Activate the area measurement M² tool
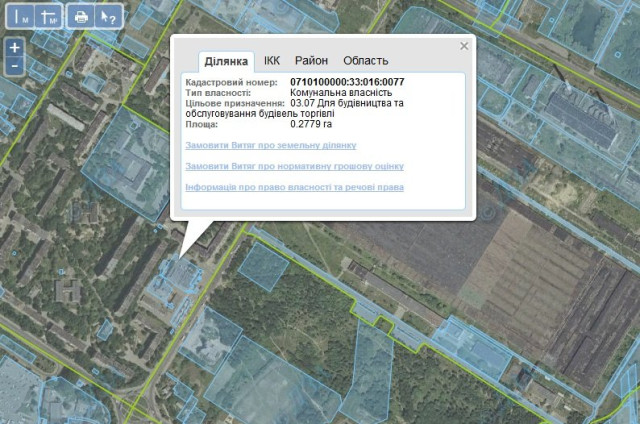This screenshot has width=640, height=424. pyautogui.click(x=47, y=16)
